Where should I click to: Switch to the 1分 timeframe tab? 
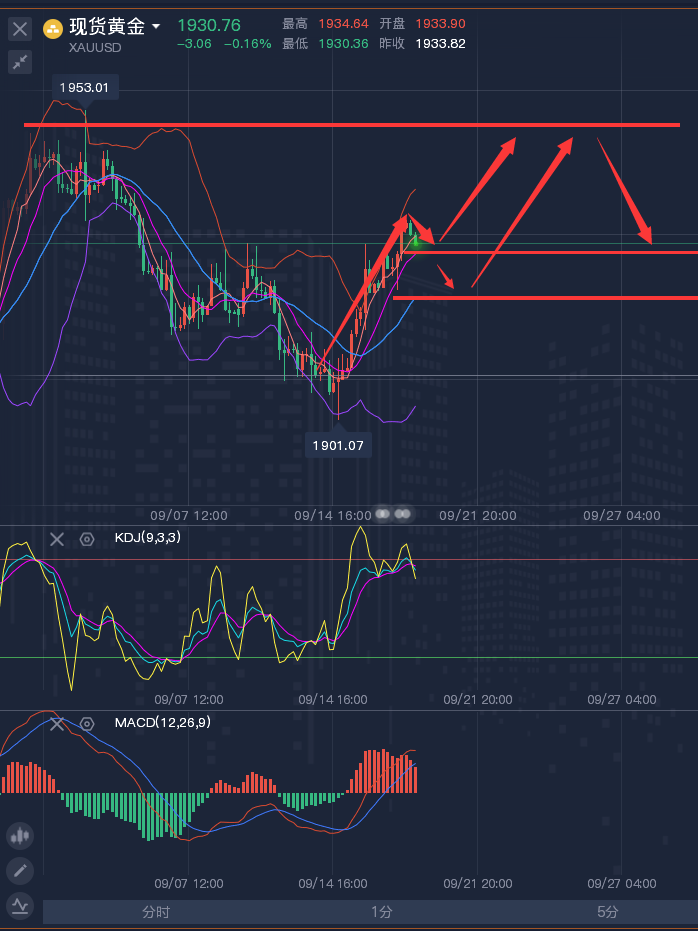point(382,911)
